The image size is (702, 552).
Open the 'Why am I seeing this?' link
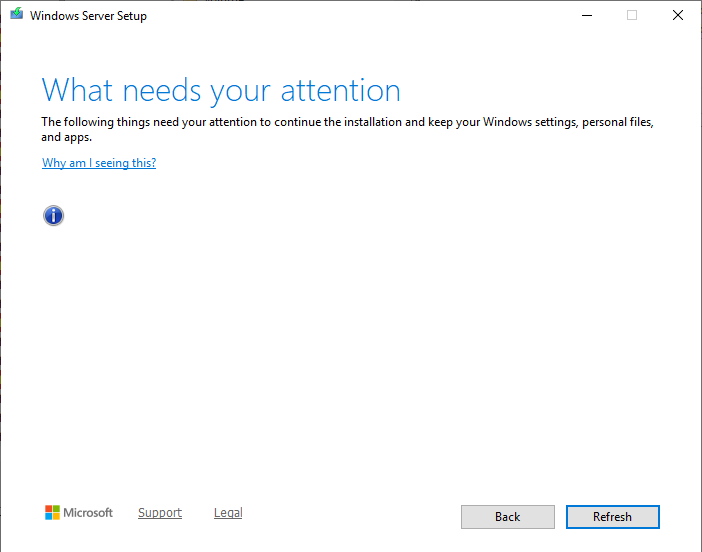pos(99,163)
